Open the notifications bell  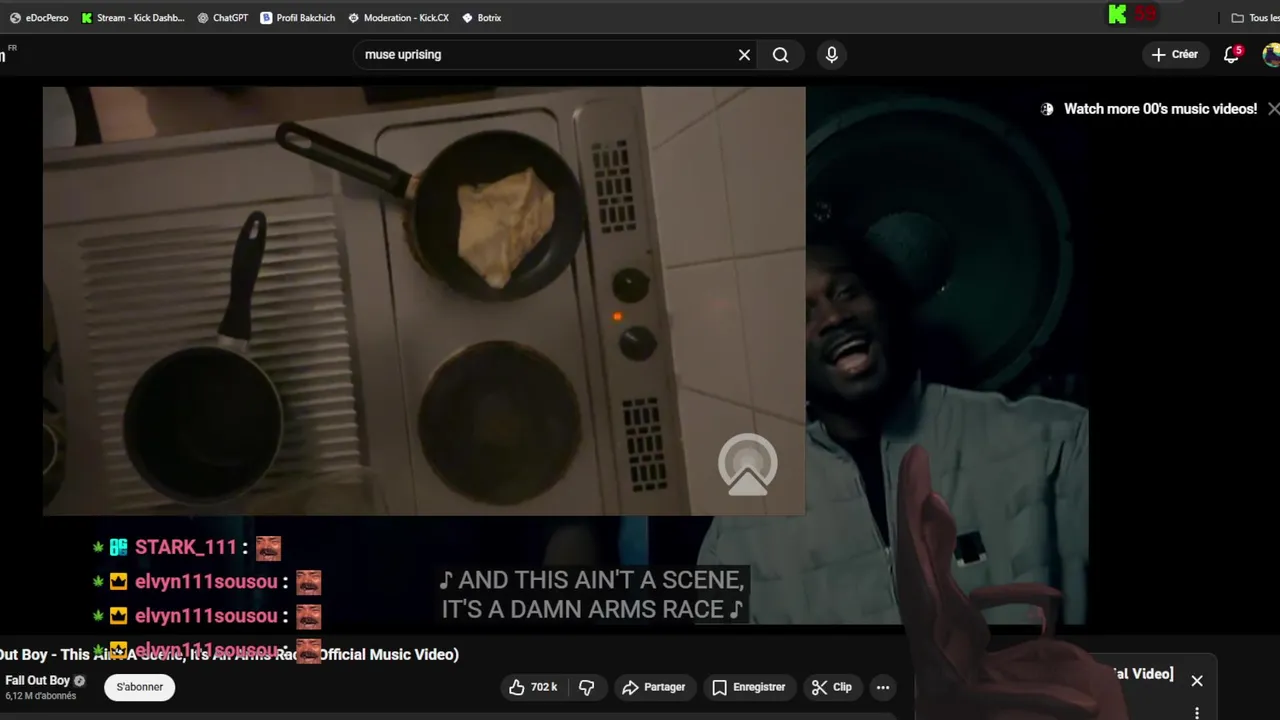(x=1232, y=55)
